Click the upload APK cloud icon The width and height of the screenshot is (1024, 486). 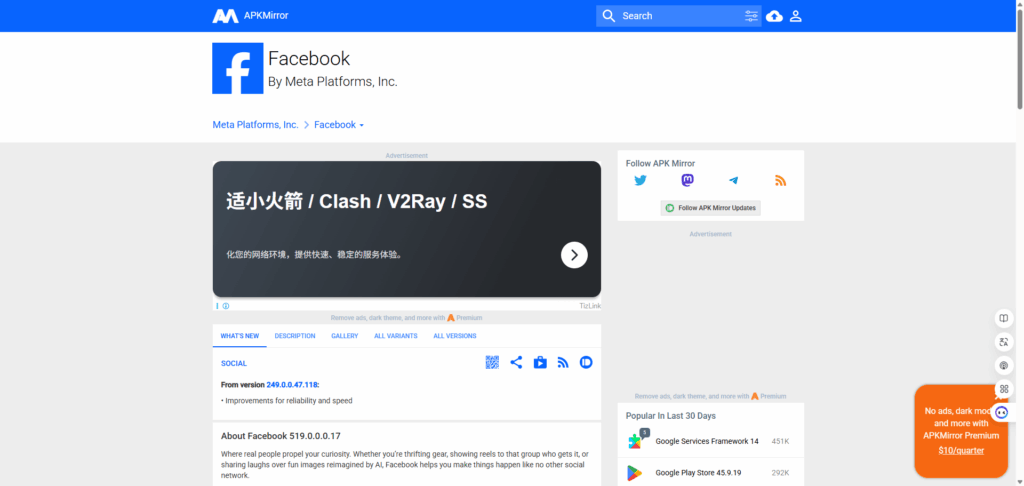(x=775, y=16)
